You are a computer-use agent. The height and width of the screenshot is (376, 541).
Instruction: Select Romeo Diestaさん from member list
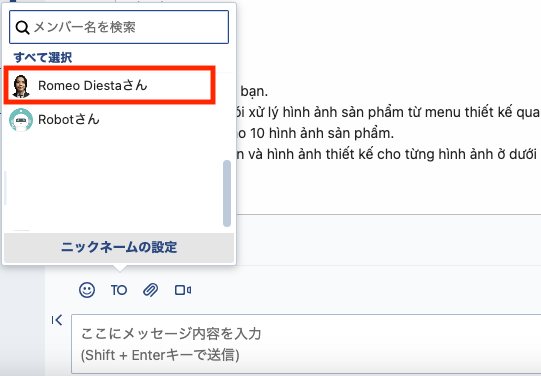(x=109, y=85)
